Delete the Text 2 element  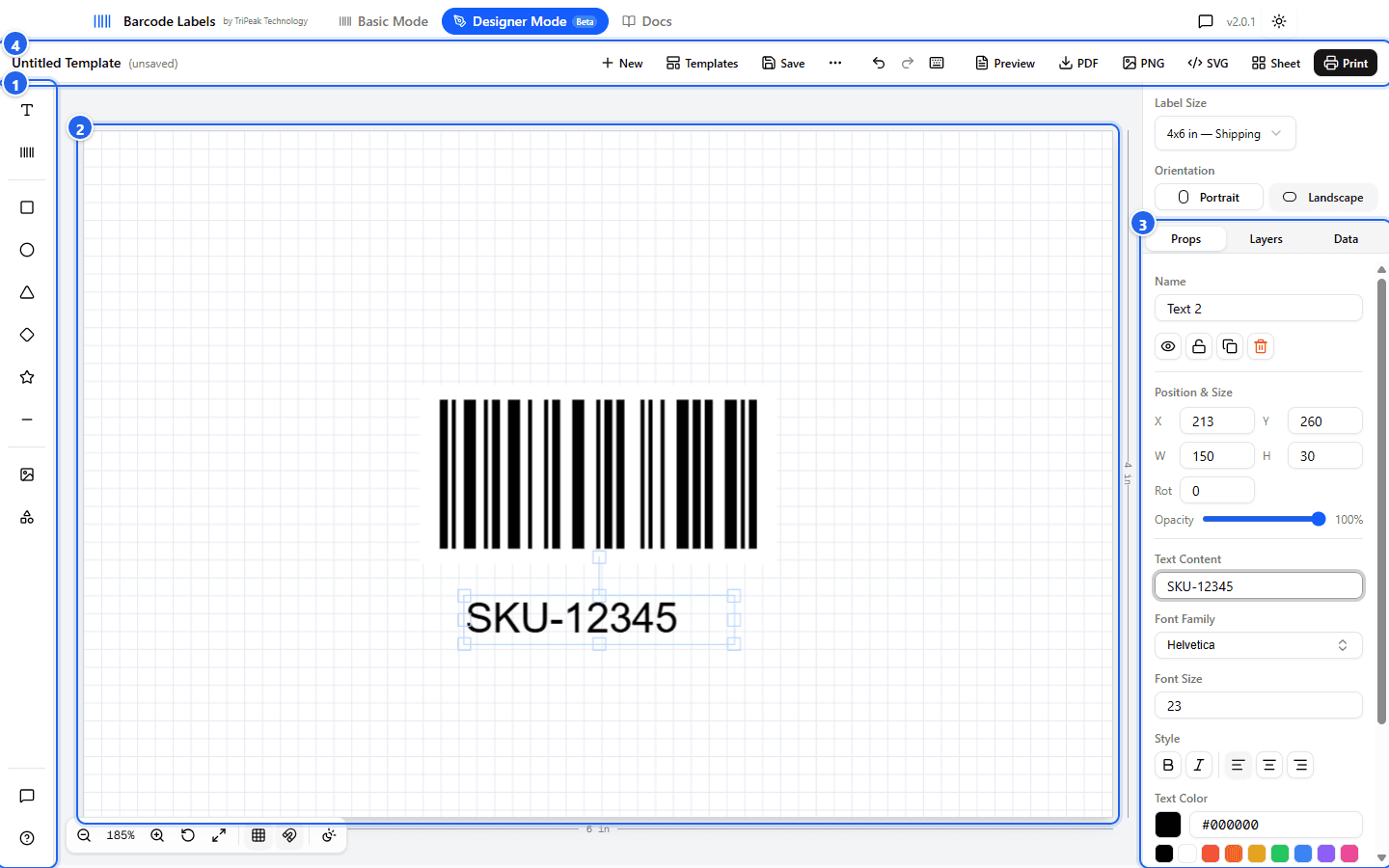click(x=1261, y=346)
